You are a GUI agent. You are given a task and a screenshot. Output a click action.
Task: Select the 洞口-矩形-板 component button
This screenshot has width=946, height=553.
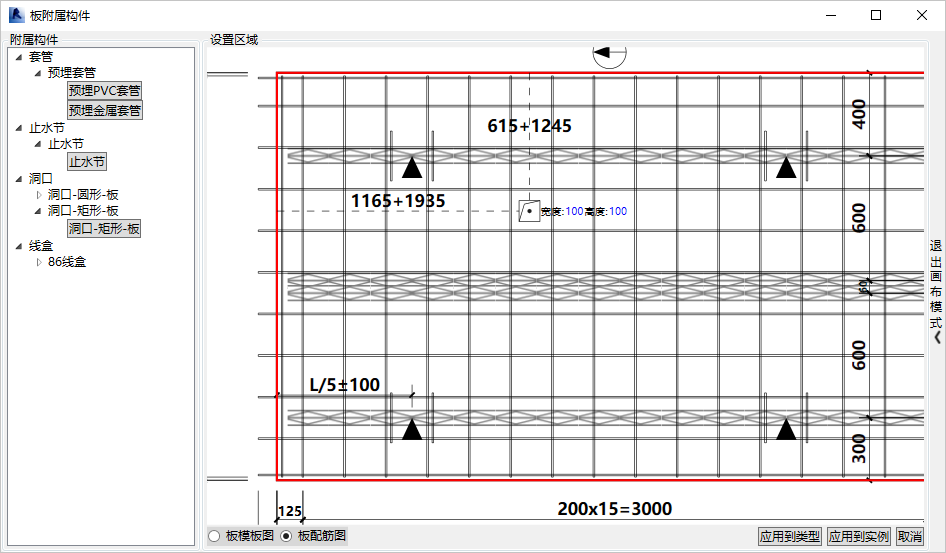[x=104, y=229]
